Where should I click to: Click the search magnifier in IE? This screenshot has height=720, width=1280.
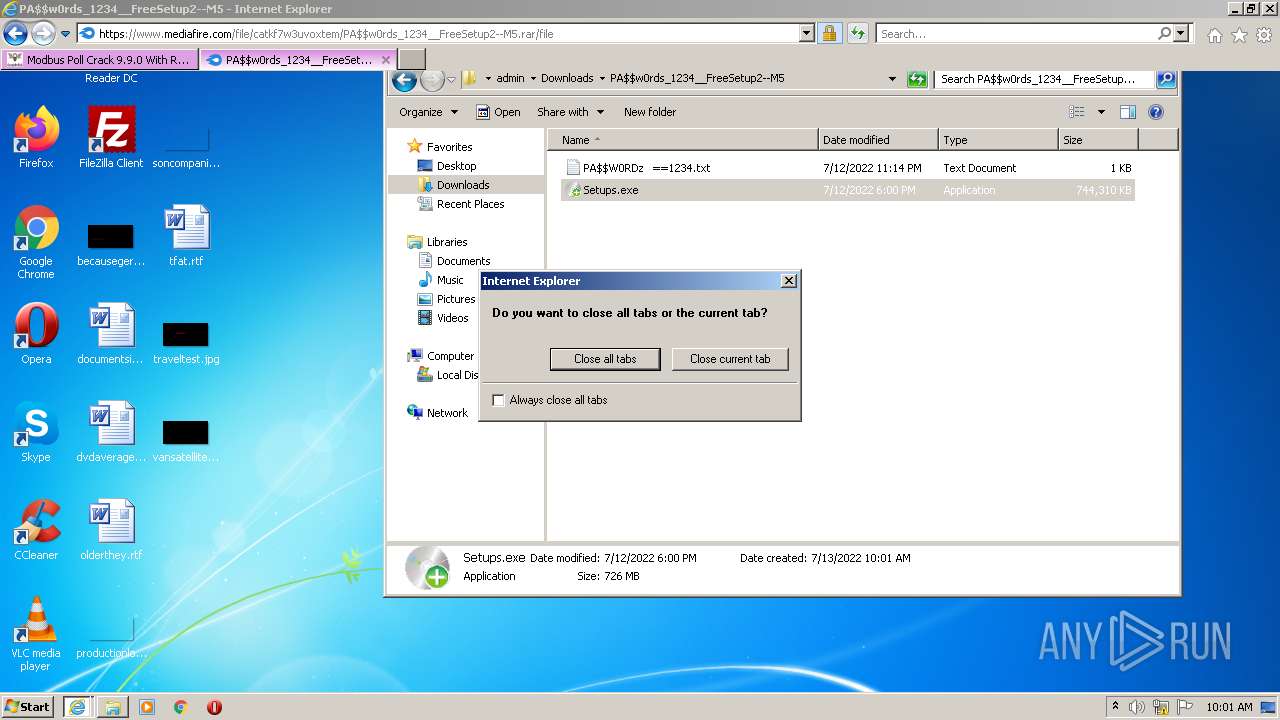click(x=1164, y=33)
